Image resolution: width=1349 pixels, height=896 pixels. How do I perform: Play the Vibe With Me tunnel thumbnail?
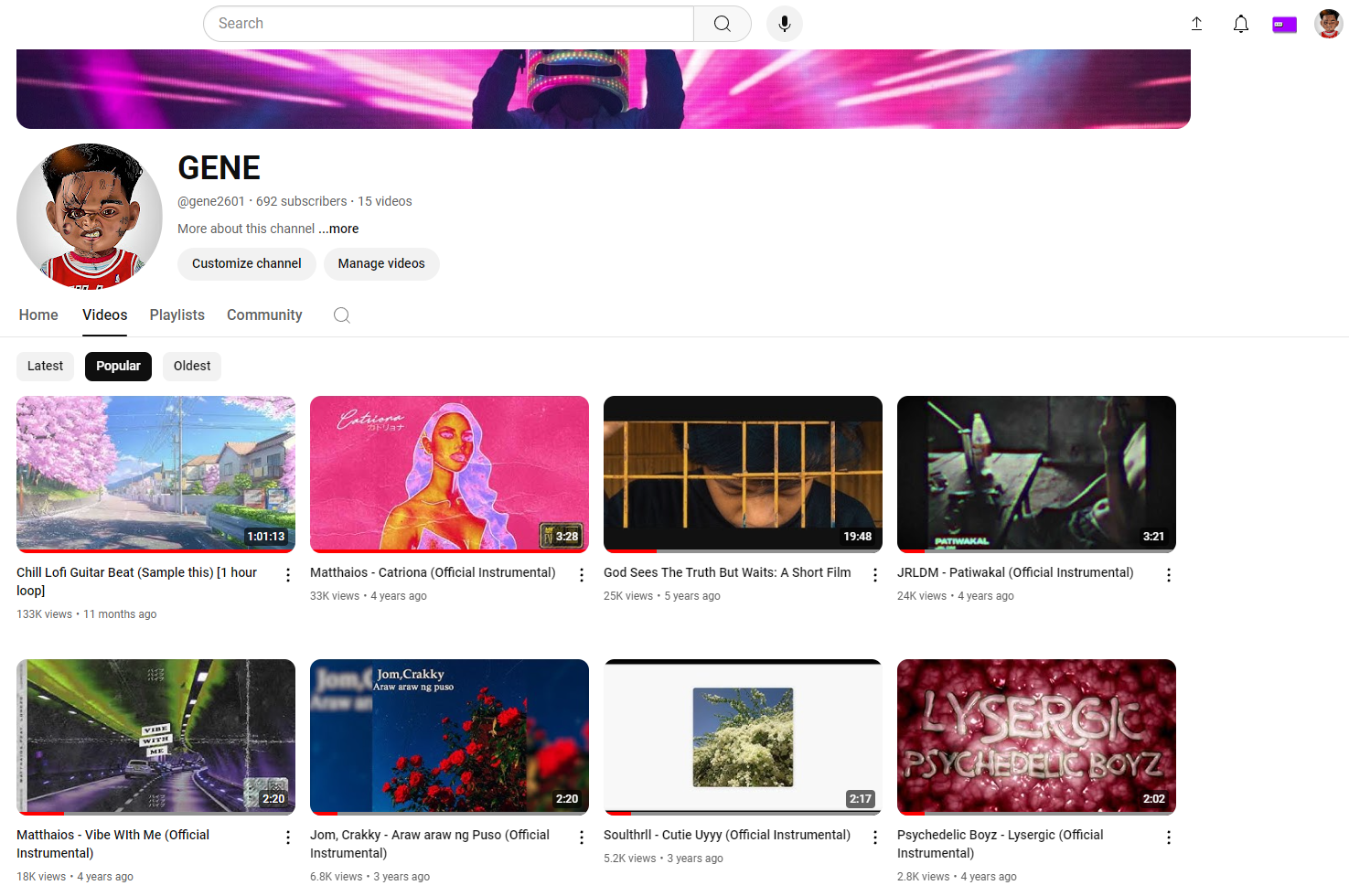(x=155, y=737)
